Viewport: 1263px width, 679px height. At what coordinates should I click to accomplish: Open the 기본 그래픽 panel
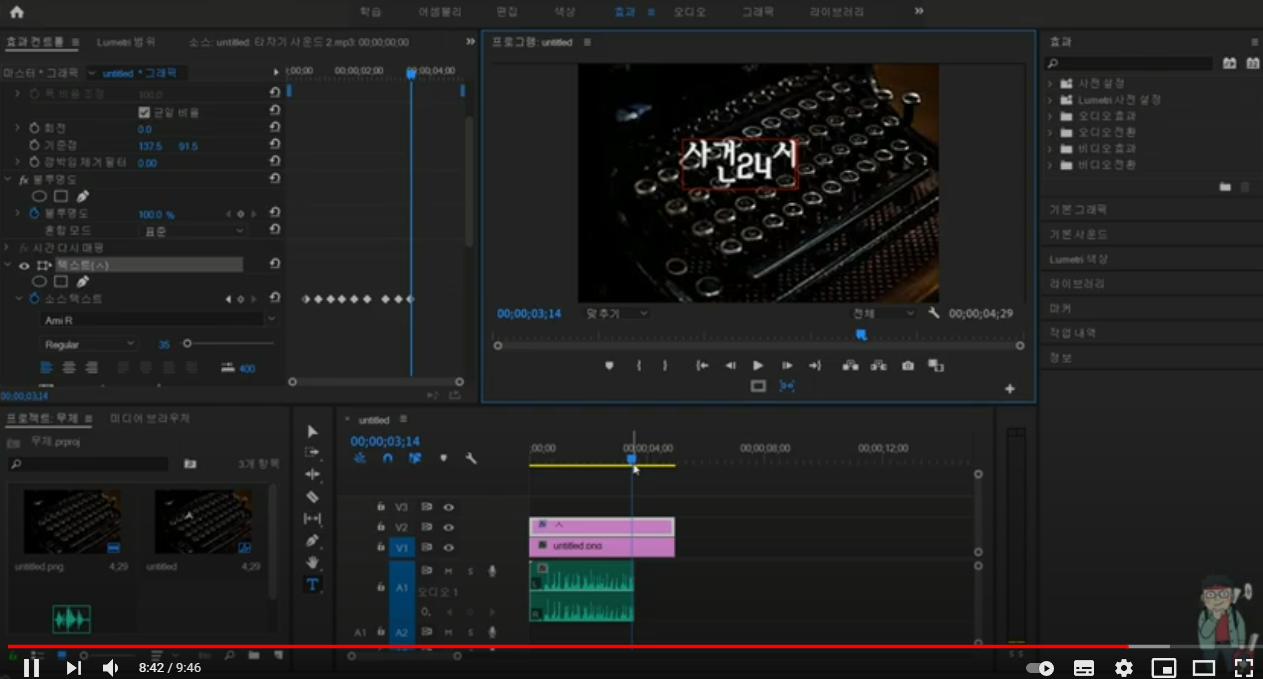pos(1078,210)
